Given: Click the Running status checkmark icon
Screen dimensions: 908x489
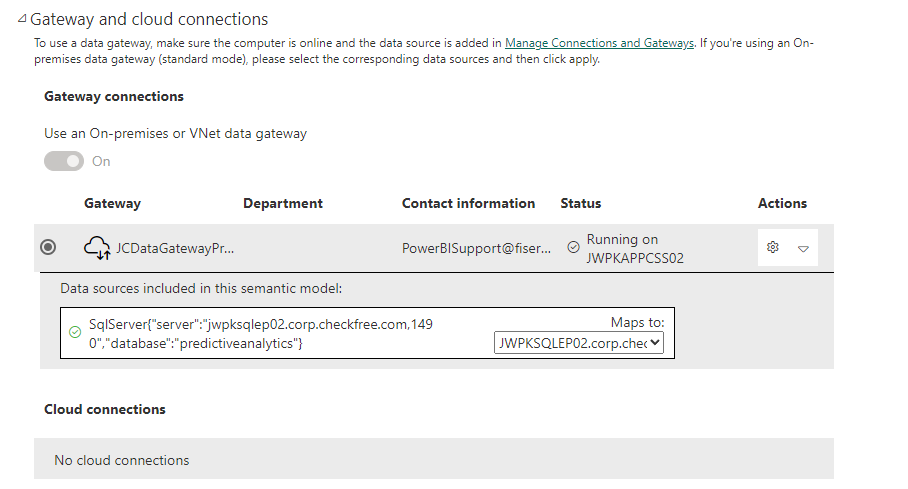Looking at the screenshot, I should (x=573, y=247).
